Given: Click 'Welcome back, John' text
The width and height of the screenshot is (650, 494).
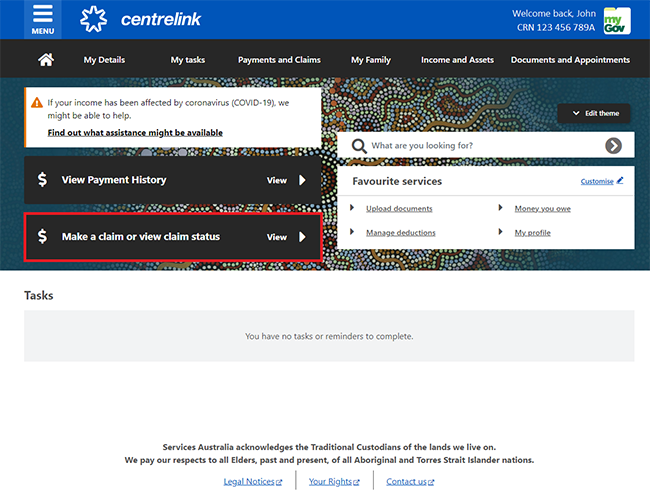Looking at the screenshot, I should click(x=554, y=13).
